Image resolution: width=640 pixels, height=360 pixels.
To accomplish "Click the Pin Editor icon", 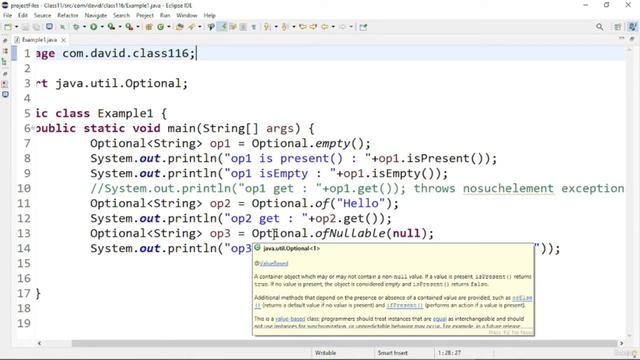I will click(x=363, y=27).
